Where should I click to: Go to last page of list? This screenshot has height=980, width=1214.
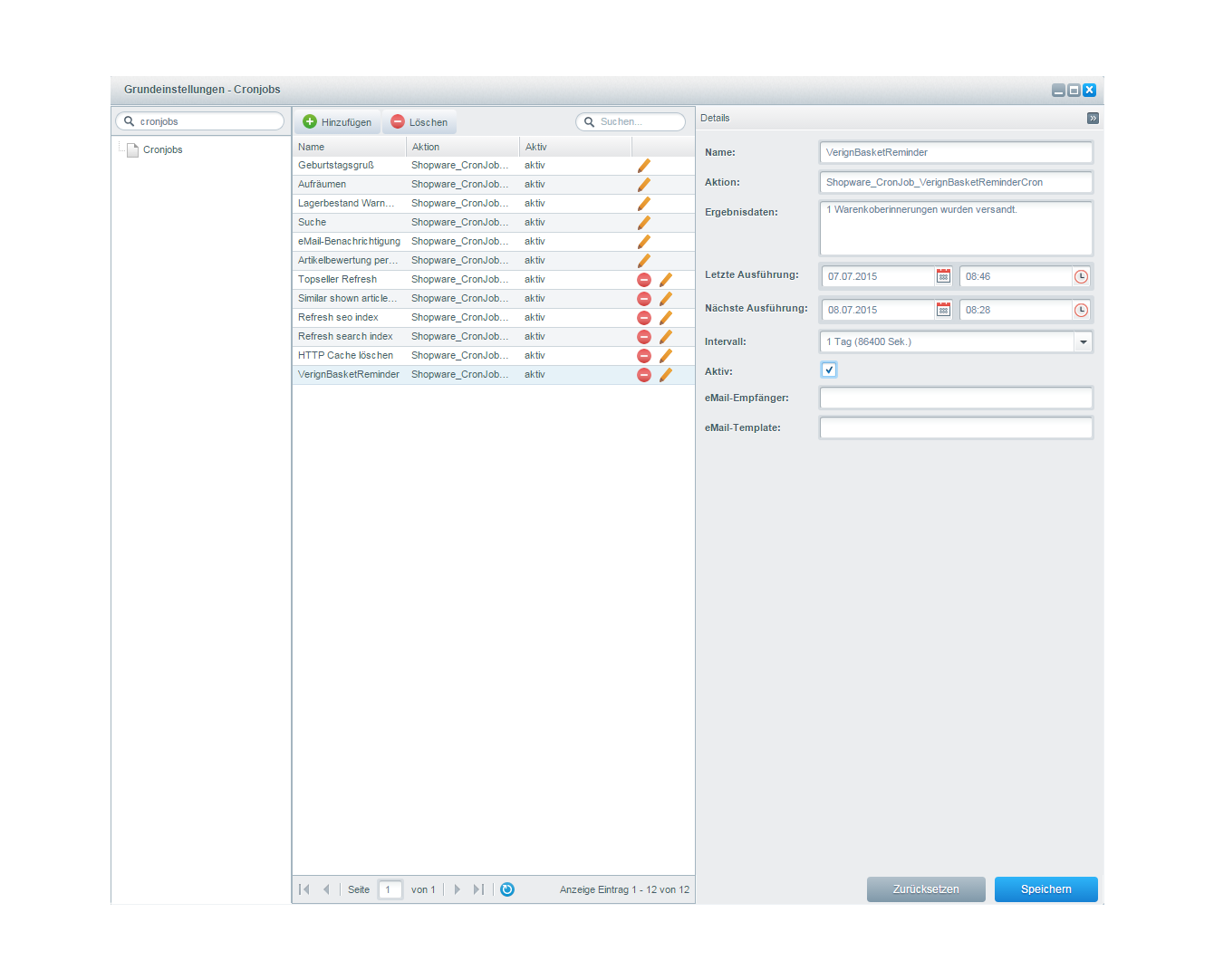(478, 889)
